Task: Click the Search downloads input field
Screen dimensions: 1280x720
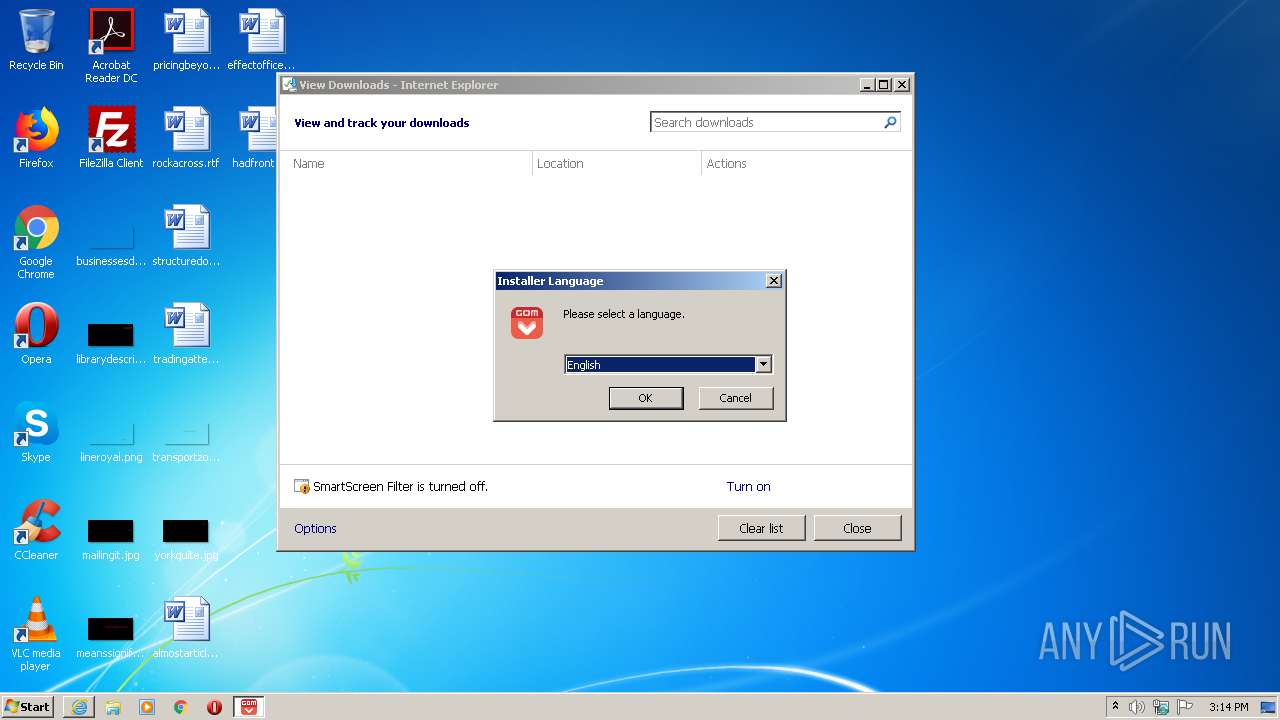Action: click(x=766, y=122)
